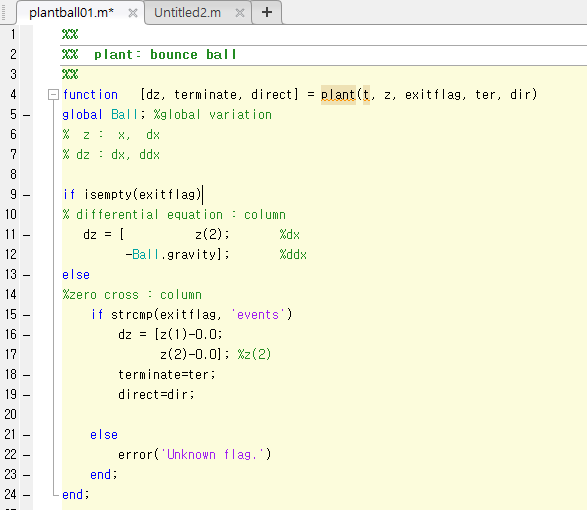Click the highlighted argument 't' on line 4

point(366,95)
